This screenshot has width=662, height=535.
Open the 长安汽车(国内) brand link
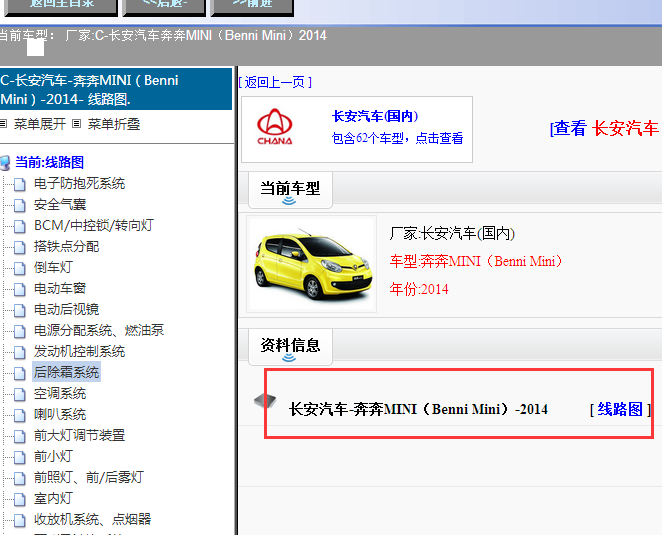click(375, 116)
